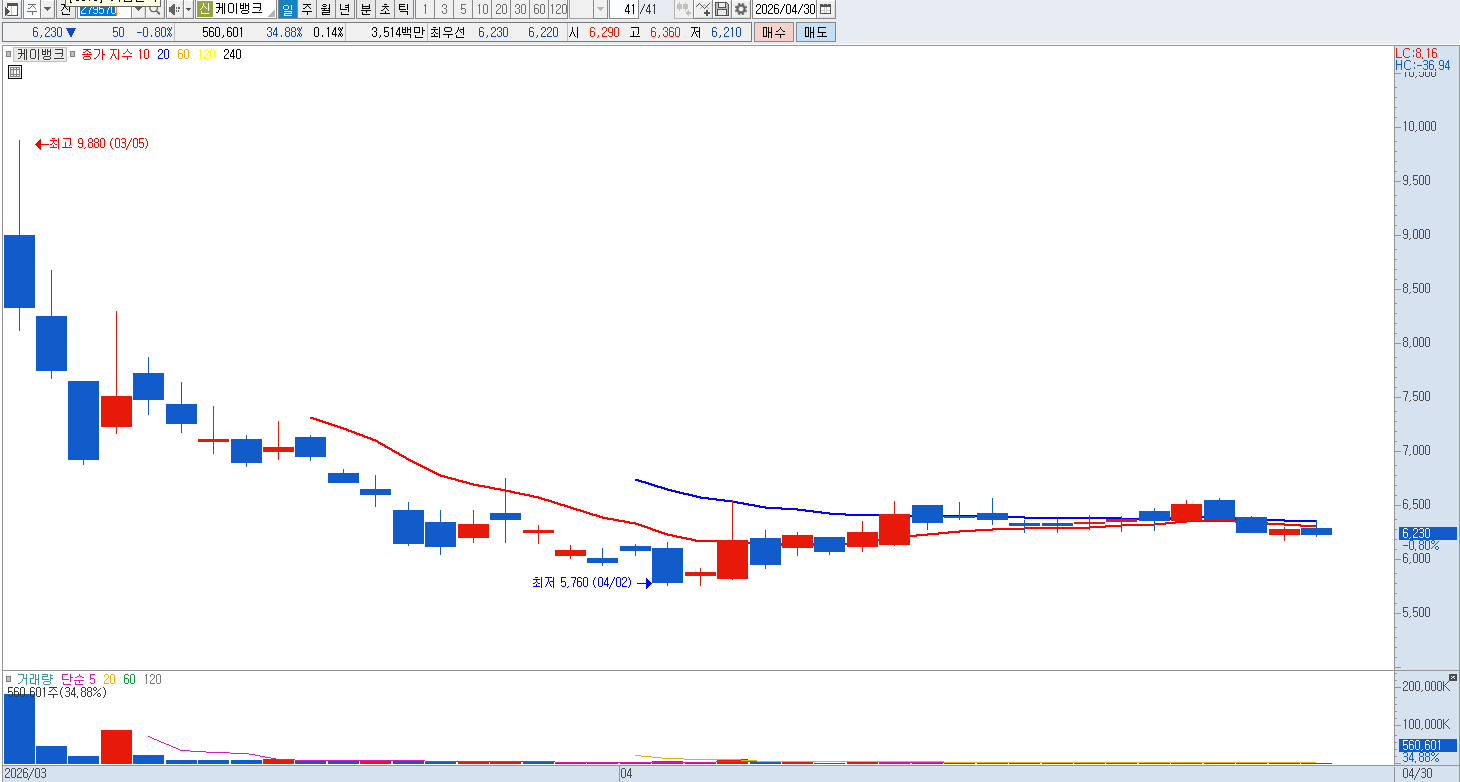Click the add indicator line icon

coord(703,9)
